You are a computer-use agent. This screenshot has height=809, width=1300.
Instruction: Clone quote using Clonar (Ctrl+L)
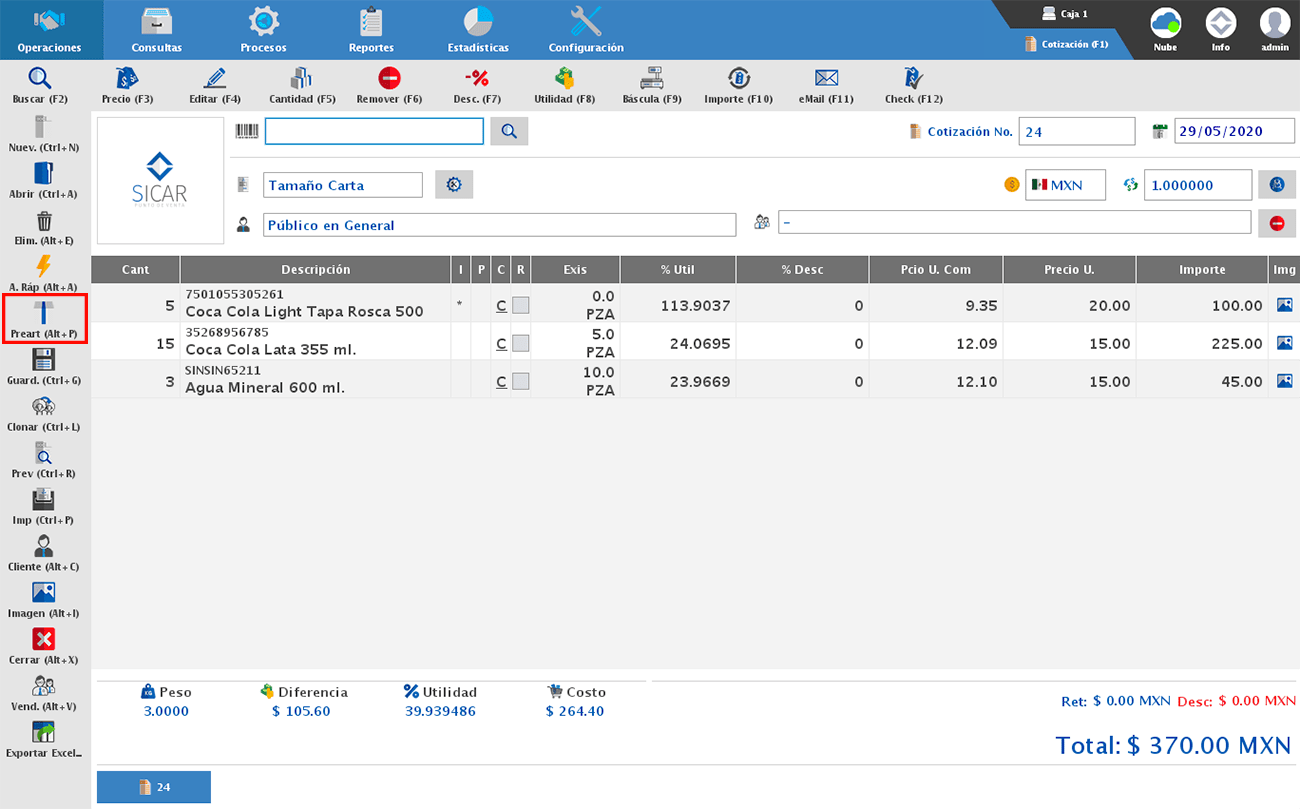[43, 408]
